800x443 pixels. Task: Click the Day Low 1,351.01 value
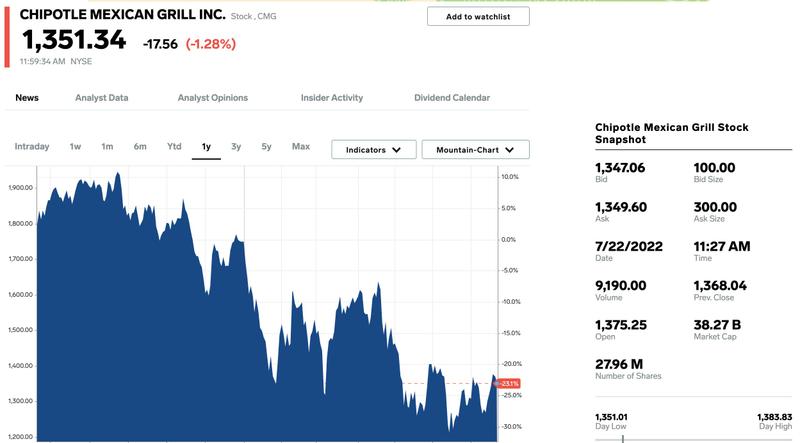point(611,417)
